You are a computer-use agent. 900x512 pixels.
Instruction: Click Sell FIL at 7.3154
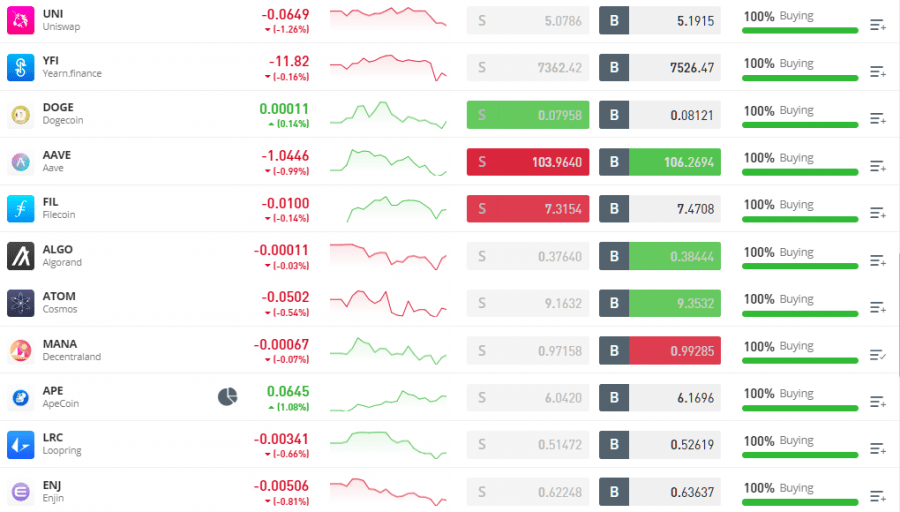click(528, 209)
